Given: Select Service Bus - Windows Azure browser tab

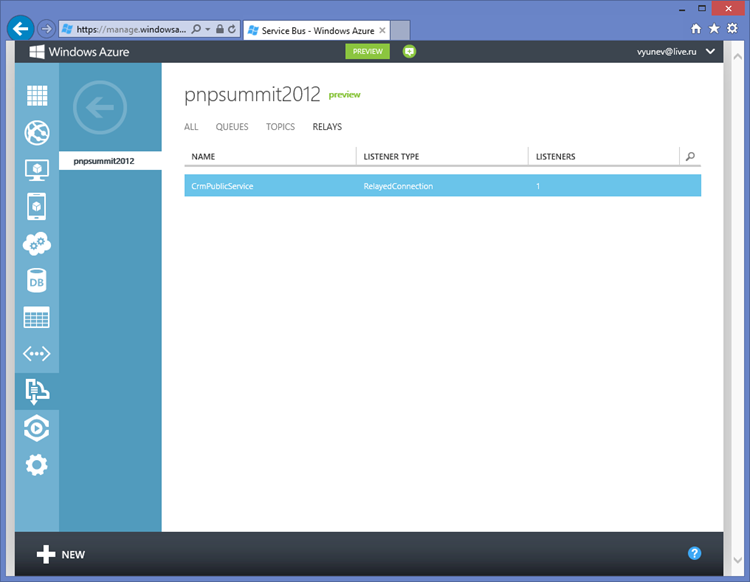Looking at the screenshot, I should coord(317,31).
